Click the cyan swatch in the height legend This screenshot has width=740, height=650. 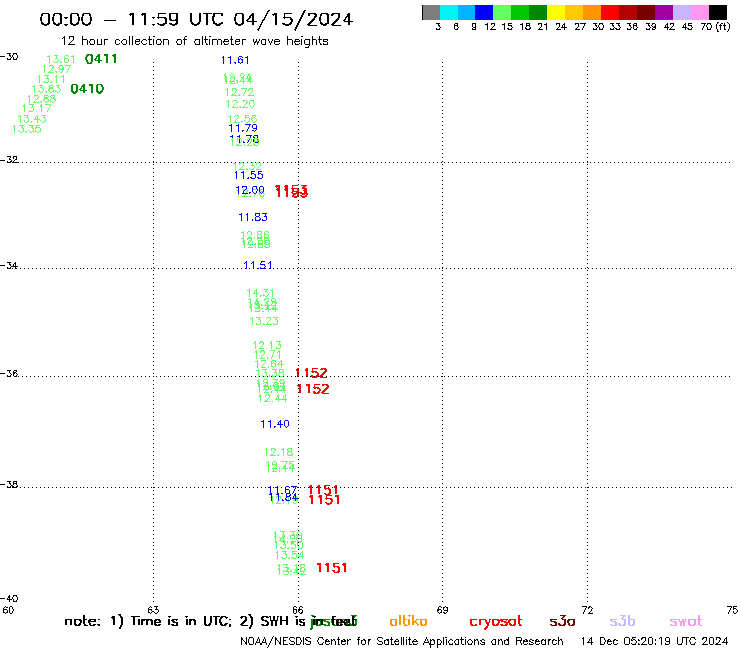coord(449,12)
